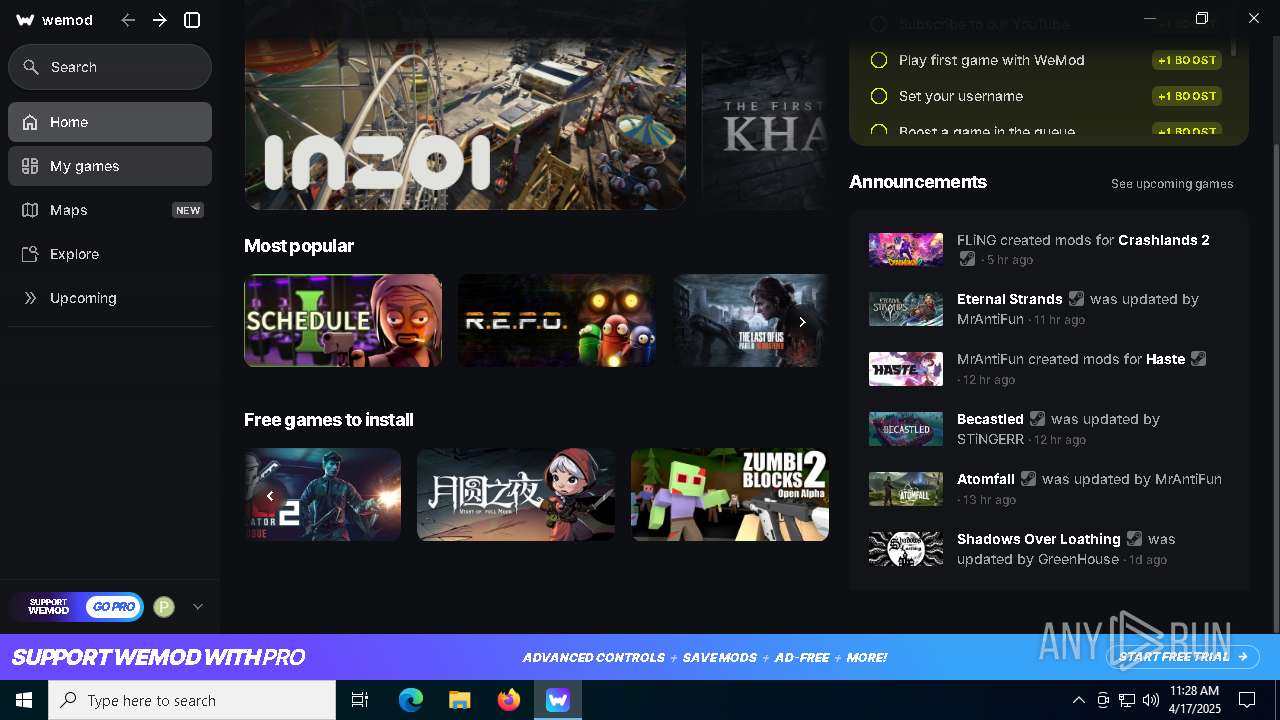Launch Firefox from the taskbar
Viewport: 1280px width, 720px height.
point(509,700)
